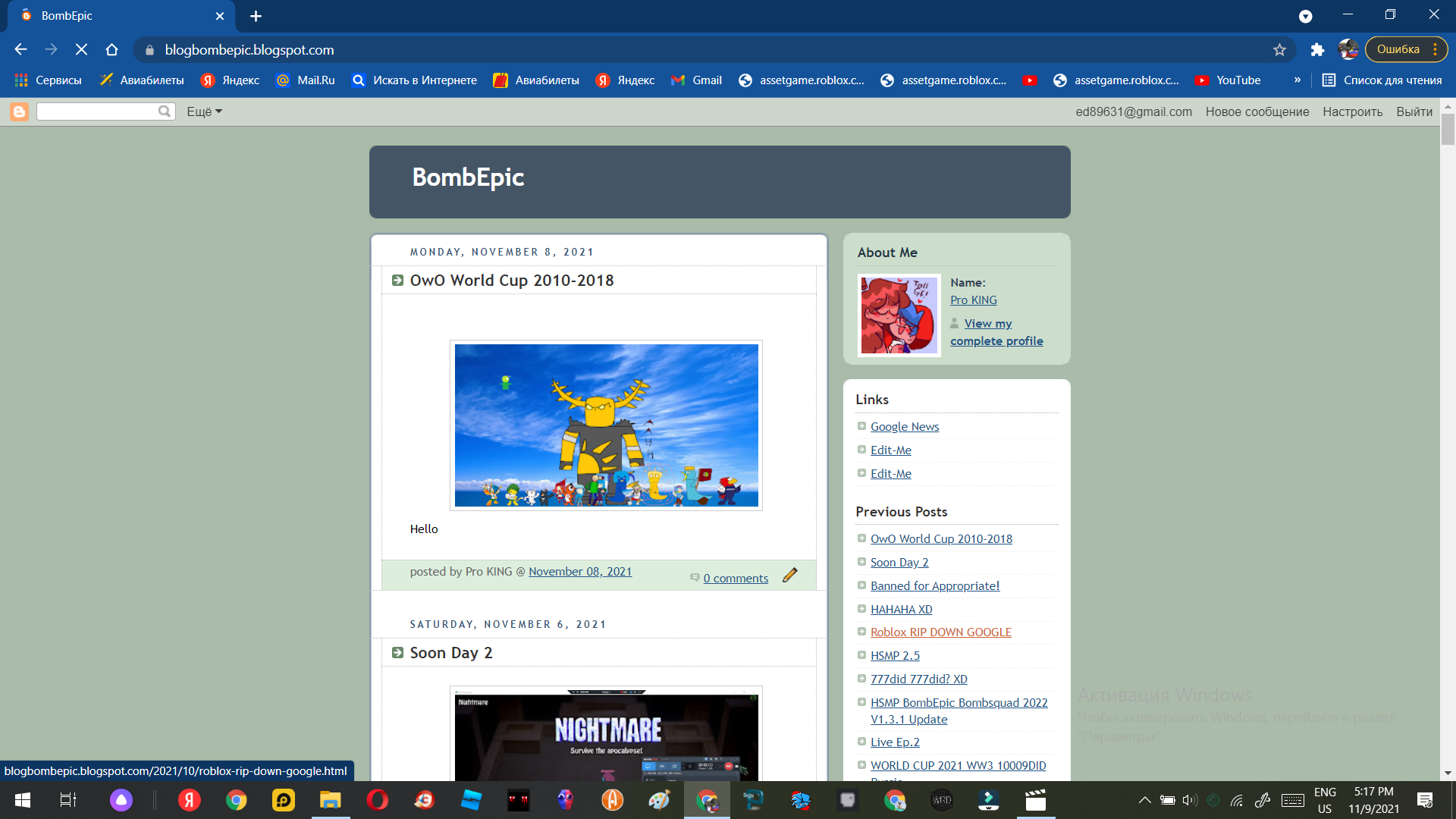
Task: Stop page loading with X button
Action: tap(81, 49)
